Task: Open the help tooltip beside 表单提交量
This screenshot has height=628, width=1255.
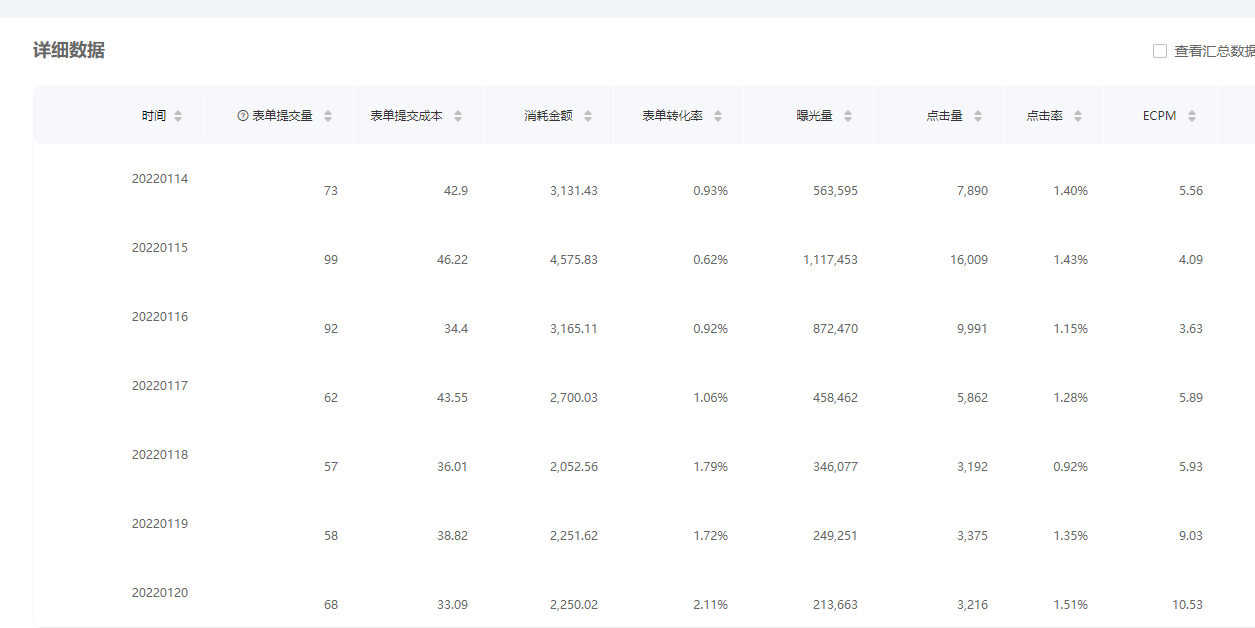Action: 241,114
